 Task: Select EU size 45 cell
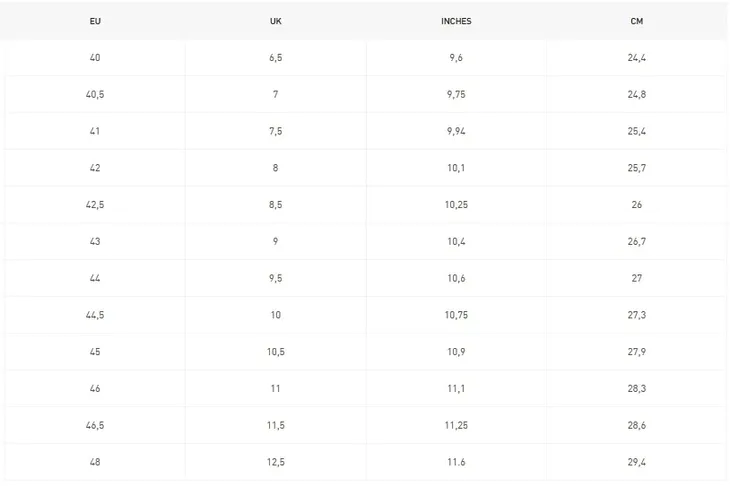95,352
